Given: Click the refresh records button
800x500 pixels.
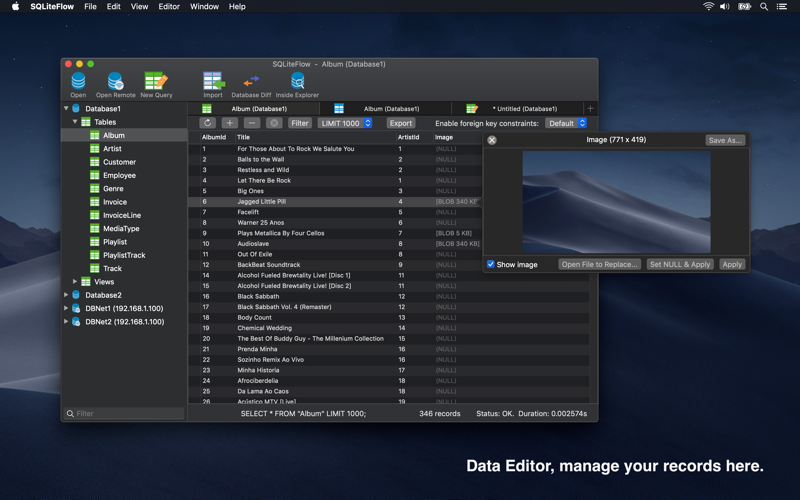Looking at the screenshot, I should tap(207, 123).
